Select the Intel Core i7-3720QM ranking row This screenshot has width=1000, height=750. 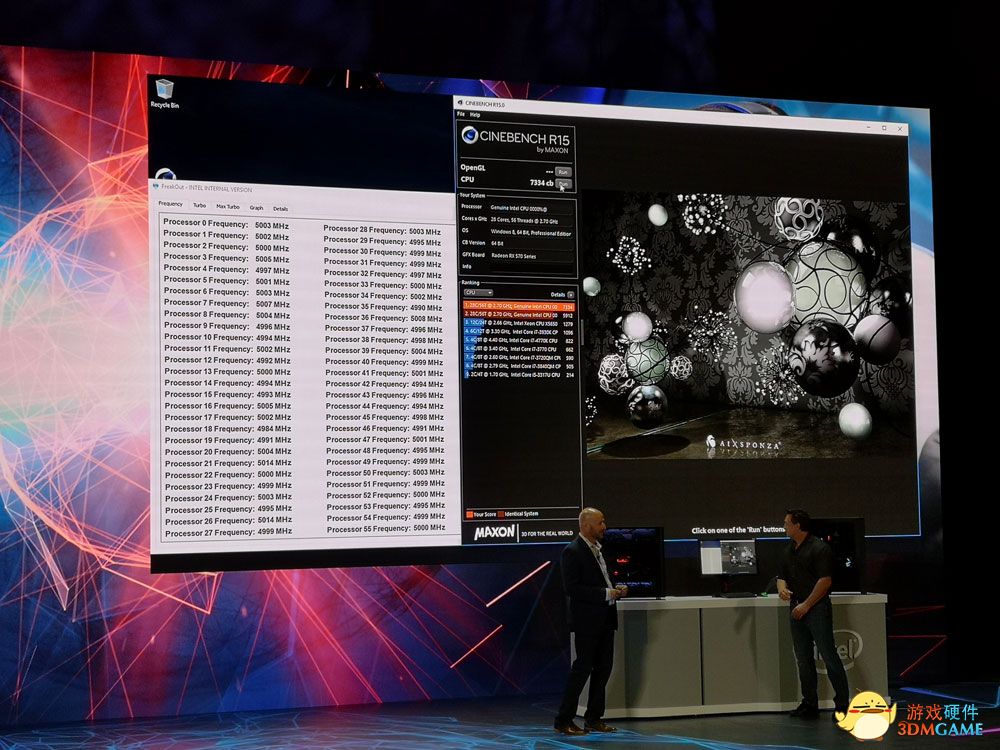[518, 358]
